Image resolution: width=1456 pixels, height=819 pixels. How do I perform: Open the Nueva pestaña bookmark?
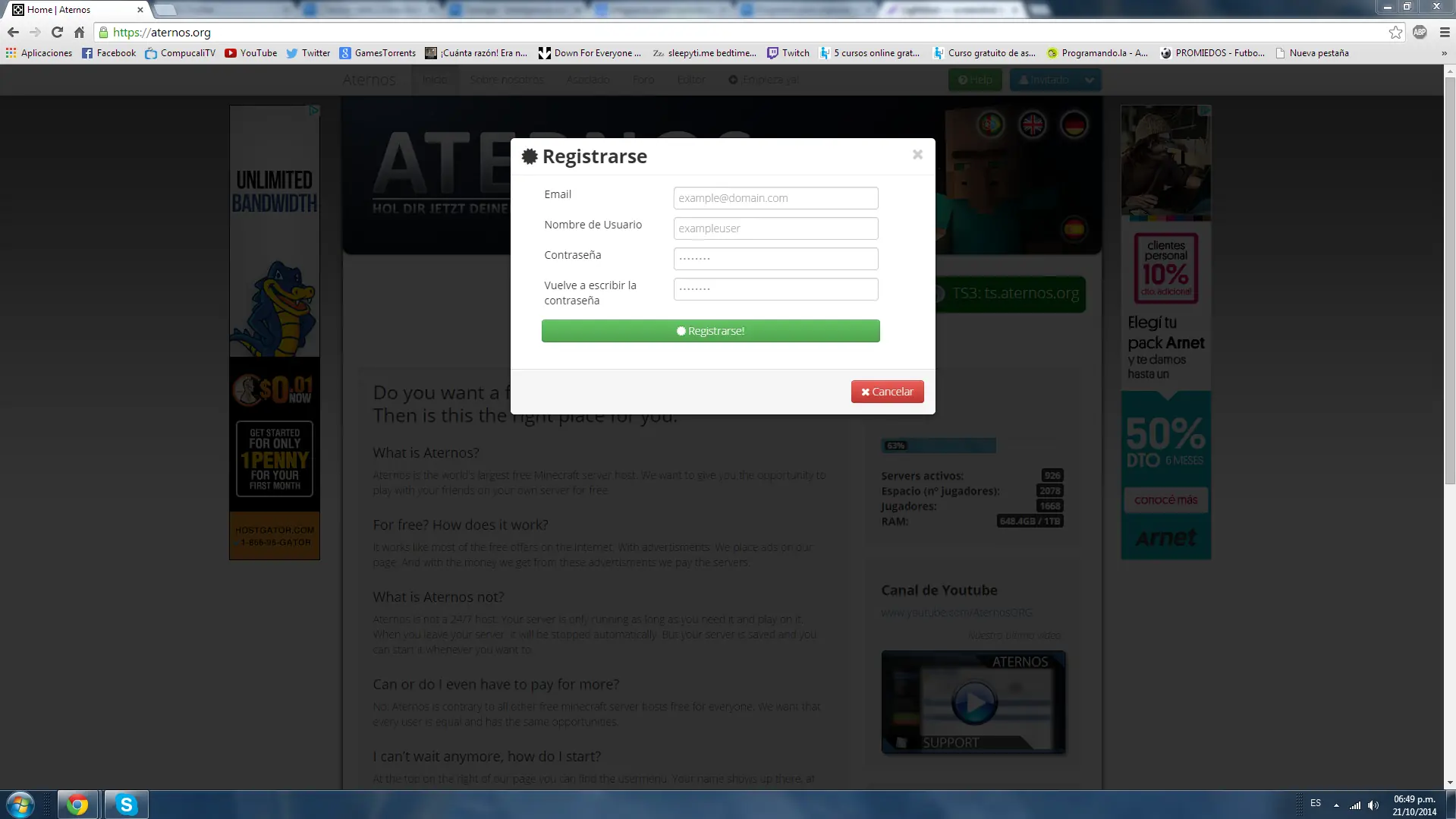pyautogui.click(x=1312, y=53)
